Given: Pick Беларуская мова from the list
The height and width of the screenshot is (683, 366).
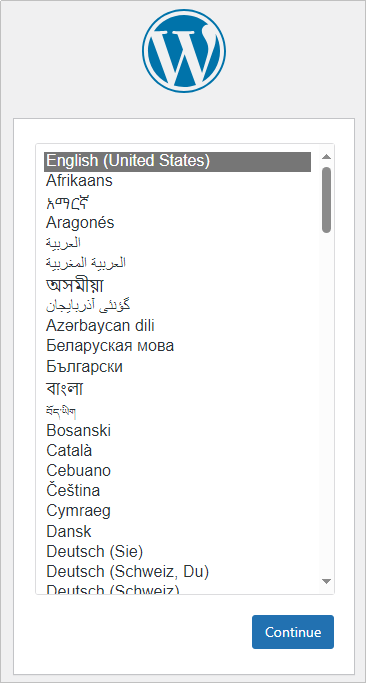Looking at the screenshot, I should coord(177,346).
